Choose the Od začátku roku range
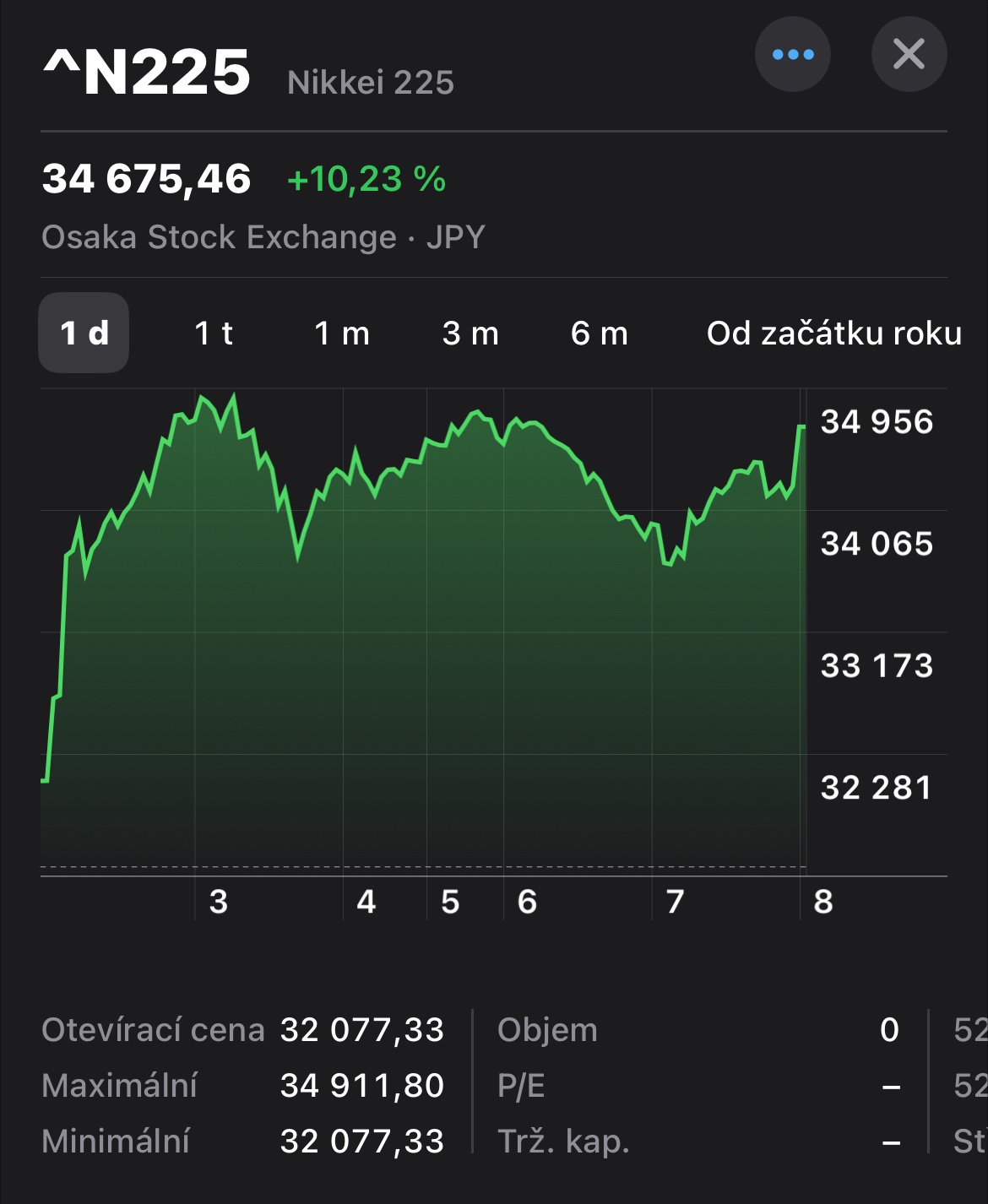Viewport: 988px width, 1204px height. pyautogui.click(x=833, y=333)
